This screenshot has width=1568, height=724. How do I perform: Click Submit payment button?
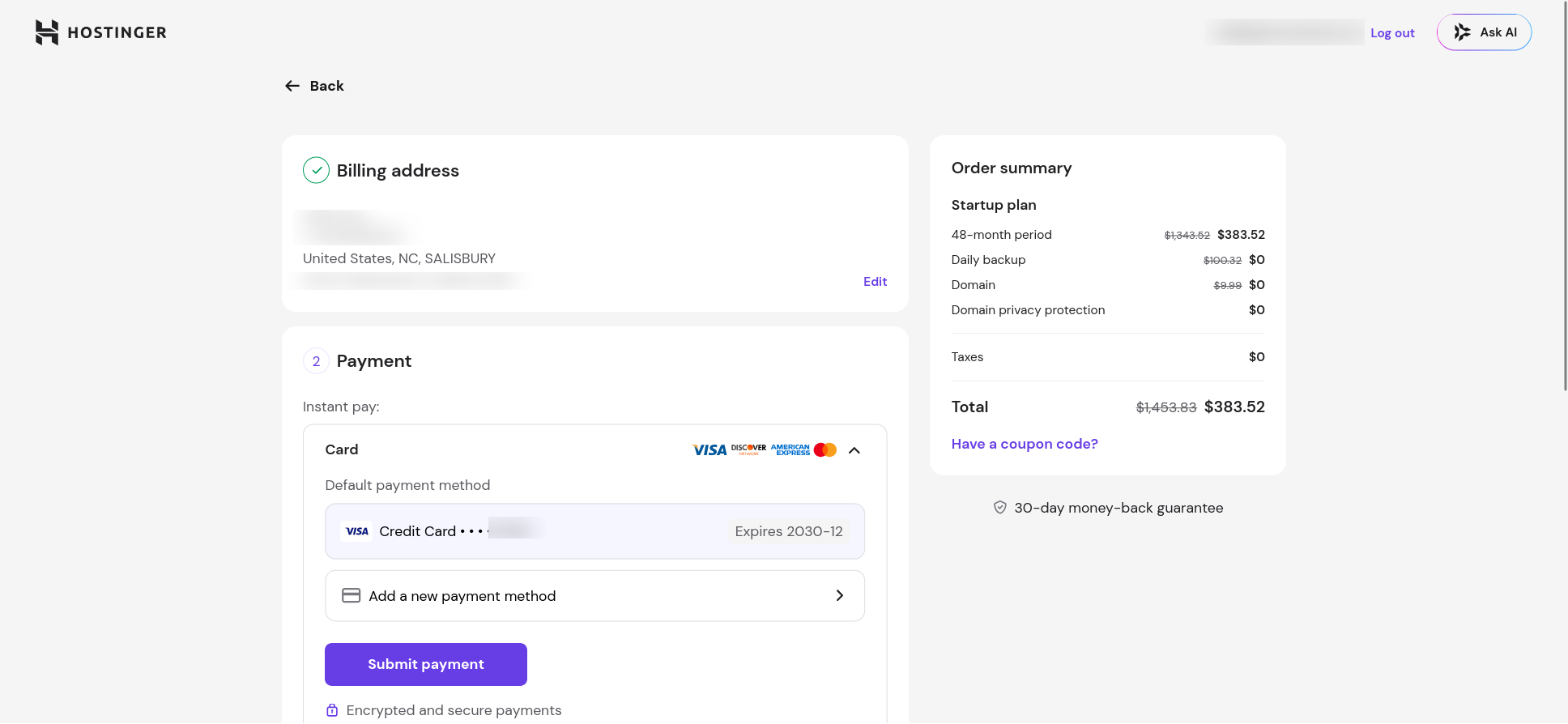coord(426,664)
